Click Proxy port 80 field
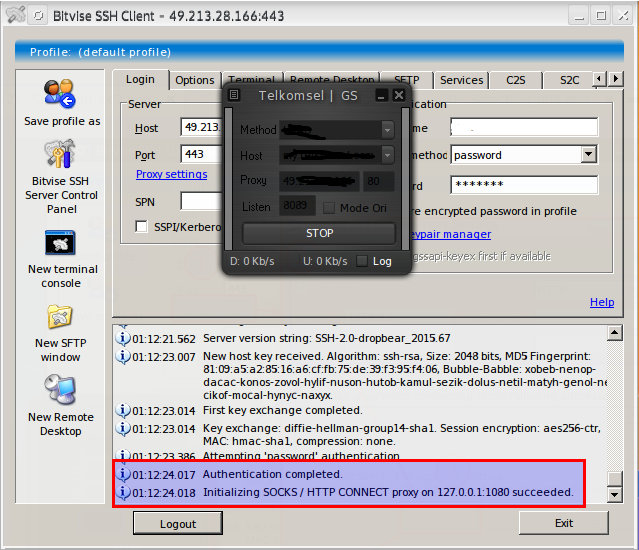The width and height of the screenshot is (639, 550). click(x=378, y=181)
